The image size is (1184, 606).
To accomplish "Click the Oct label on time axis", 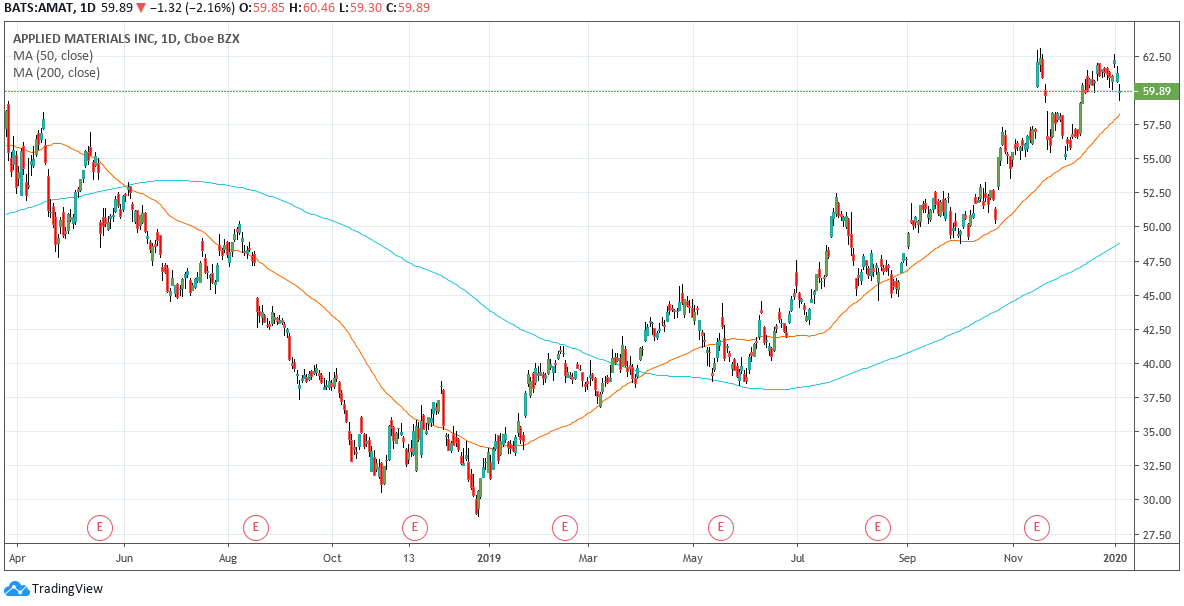I will point(331,559).
